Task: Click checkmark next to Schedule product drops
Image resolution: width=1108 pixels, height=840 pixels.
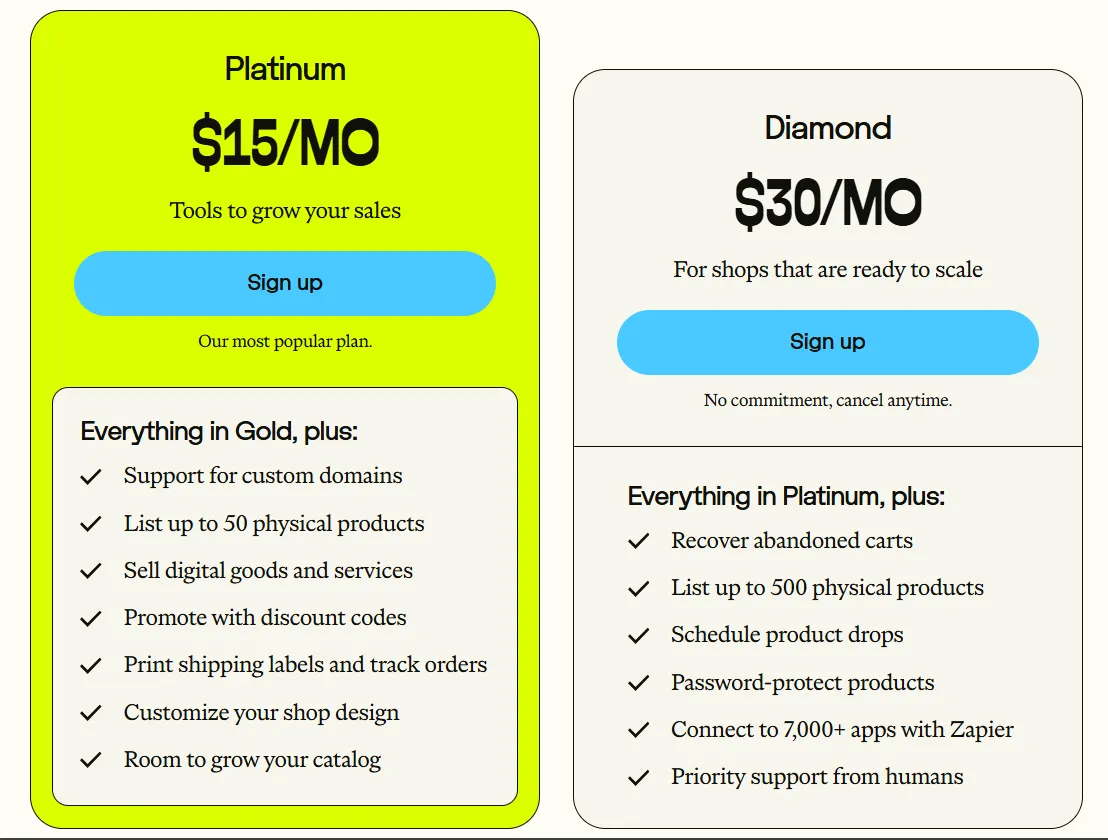Action: click(638, 636)
